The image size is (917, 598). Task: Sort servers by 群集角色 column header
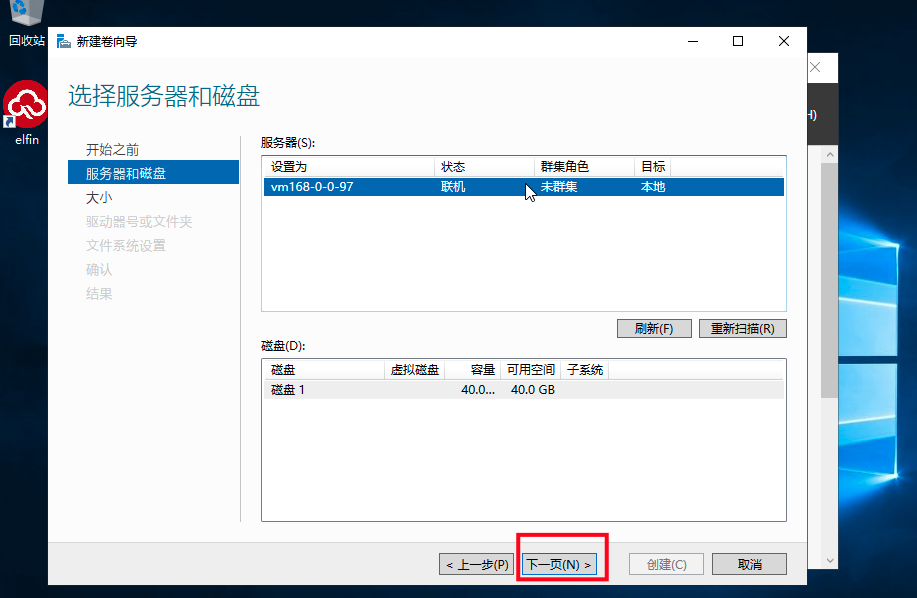(x=584, y=167)
